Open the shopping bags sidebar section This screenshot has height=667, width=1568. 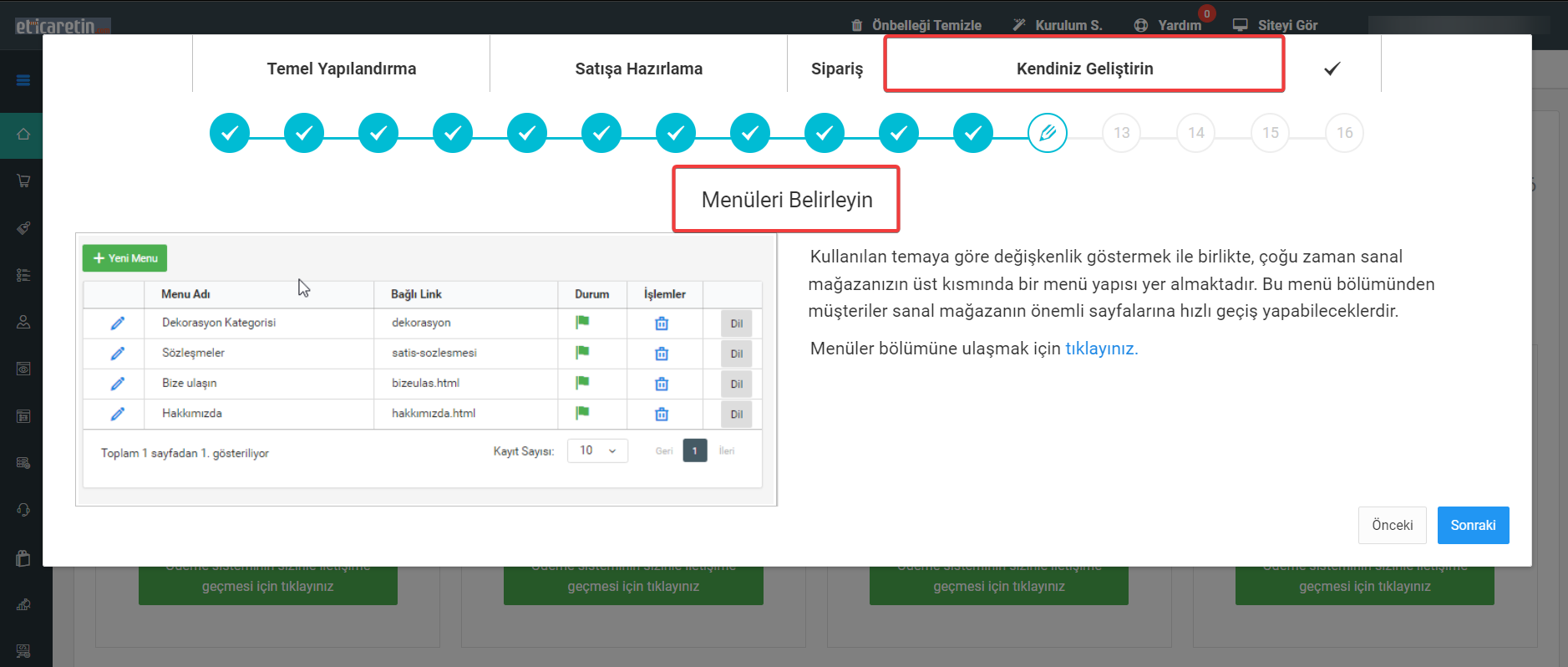(23, 558)
